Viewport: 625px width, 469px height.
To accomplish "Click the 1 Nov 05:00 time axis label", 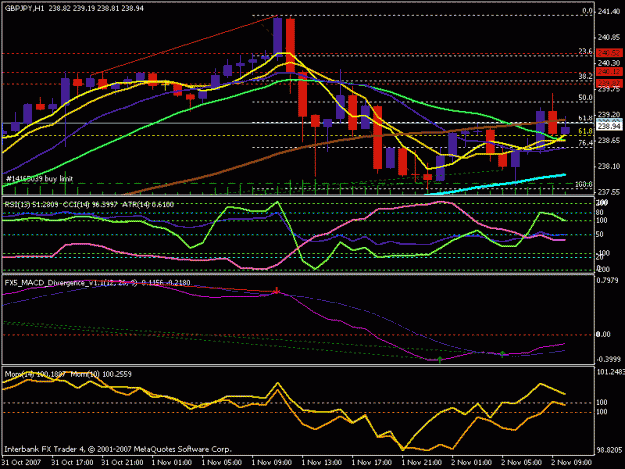I will pos(222,463).
